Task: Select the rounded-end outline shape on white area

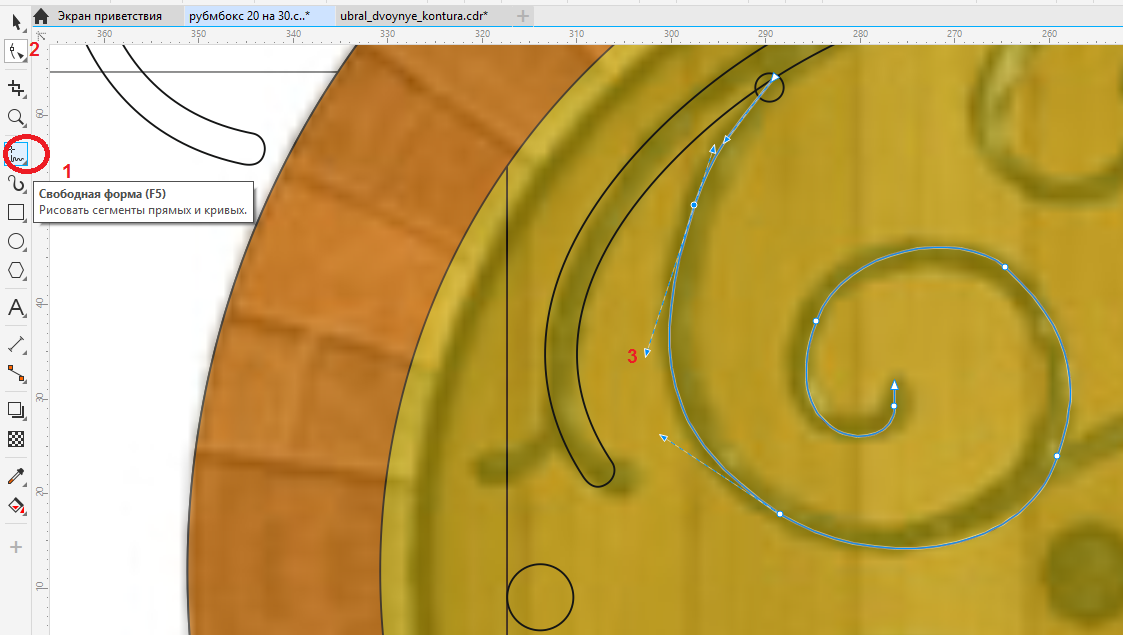Action: 175,105
